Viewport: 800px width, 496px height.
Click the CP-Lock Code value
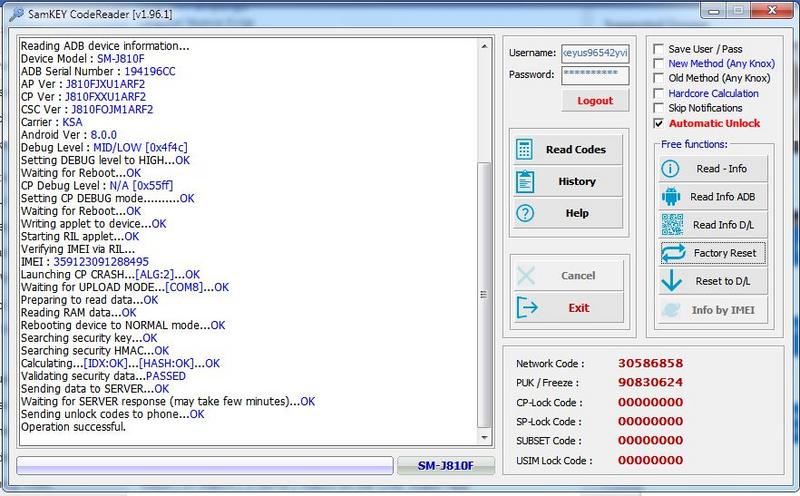(x=650, y=402)
